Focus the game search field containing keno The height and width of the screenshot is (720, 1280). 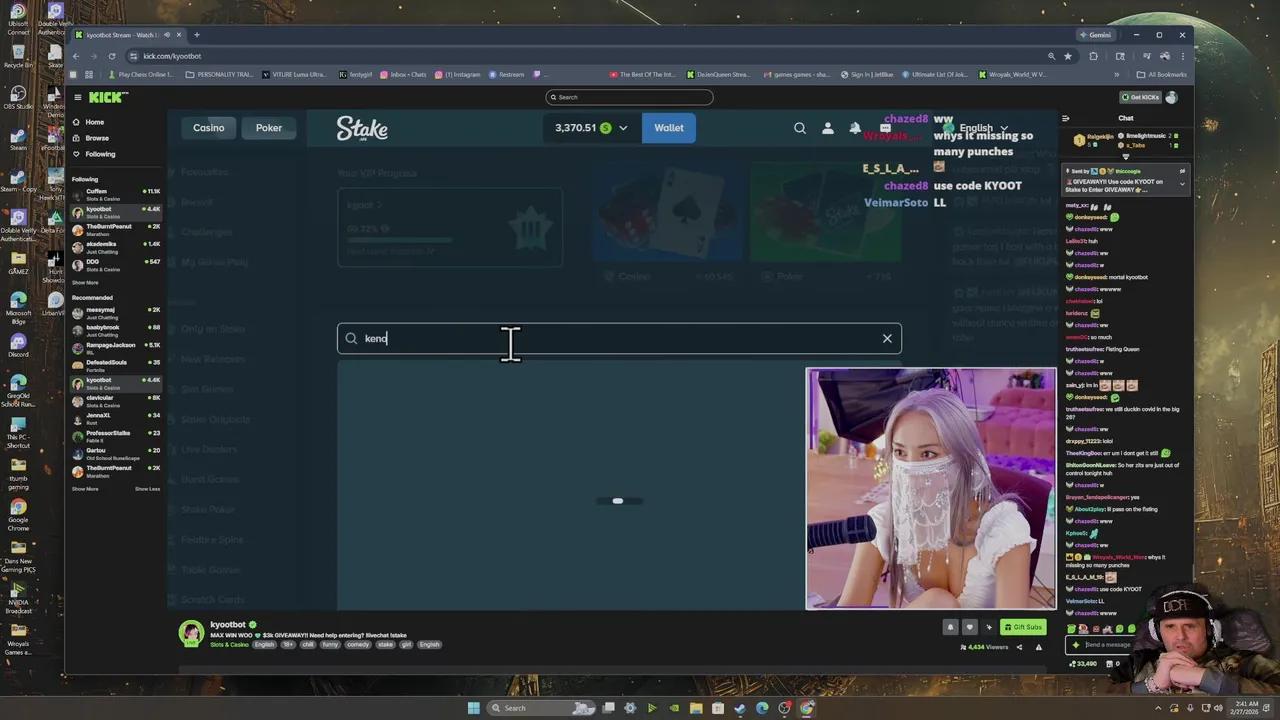click(x=619, y=338)
